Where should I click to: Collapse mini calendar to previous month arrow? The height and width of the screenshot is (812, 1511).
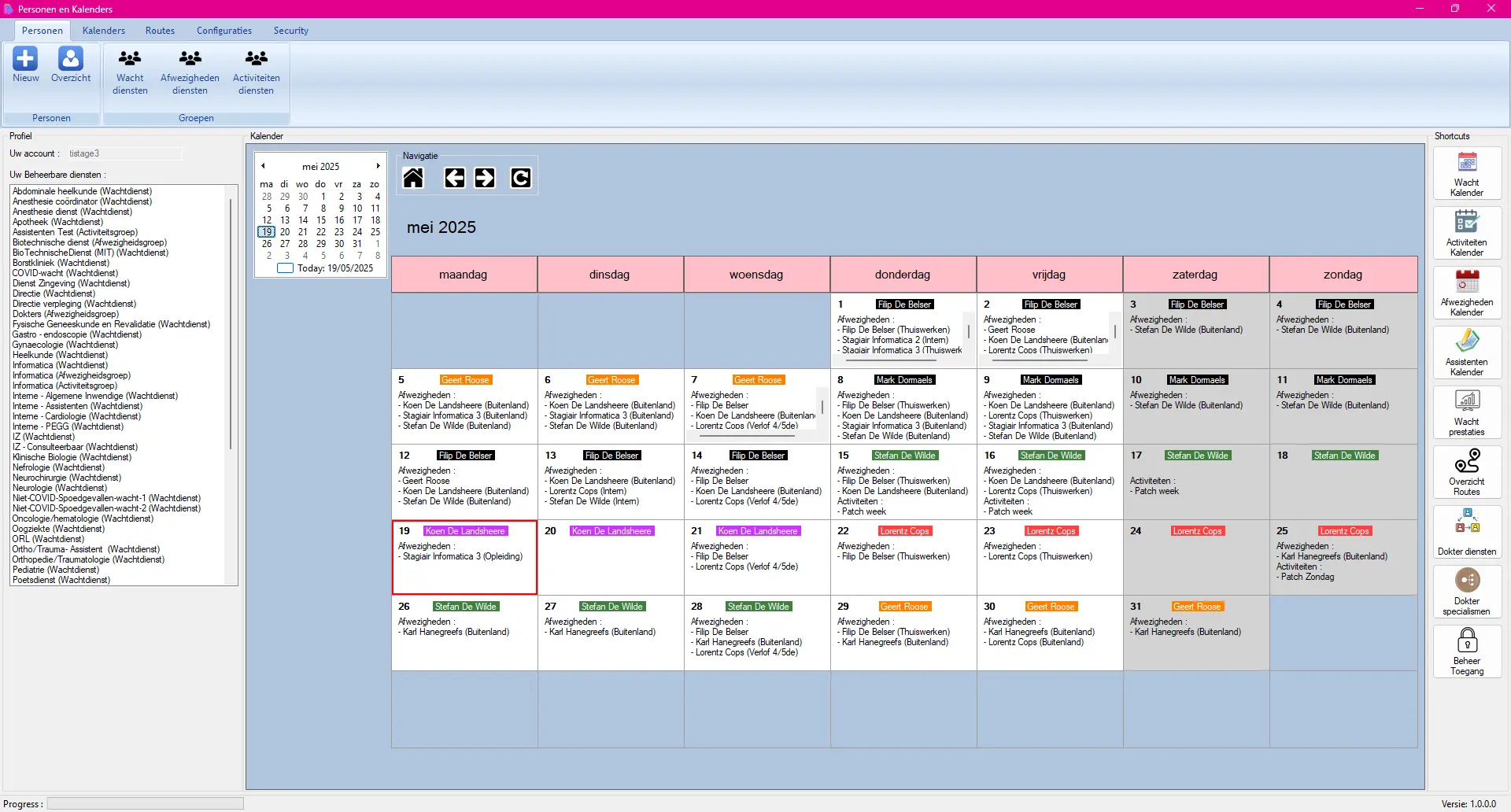coord(263,166)
